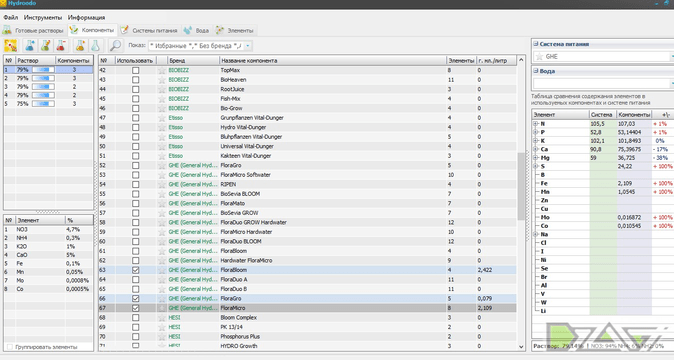Click star icon in row 63 FloraBloom

(x=162, y=270)
